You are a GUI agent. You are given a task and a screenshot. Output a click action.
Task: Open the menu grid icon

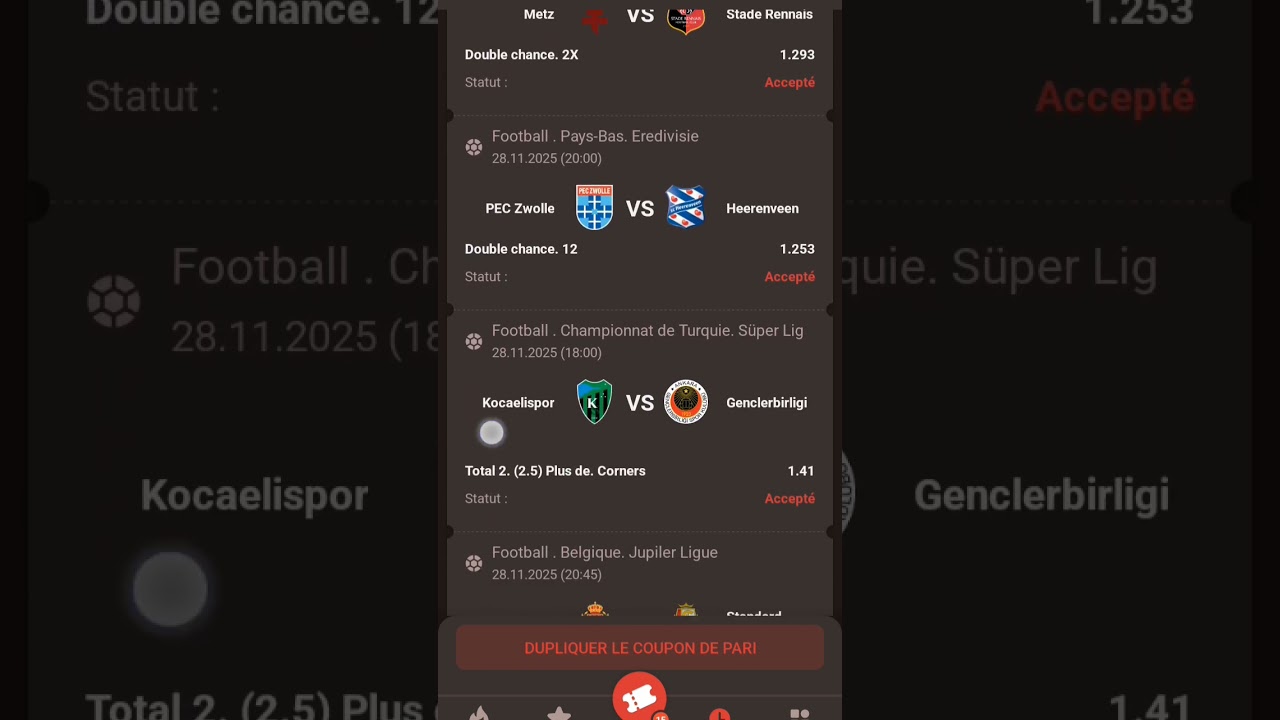(799, 714)
